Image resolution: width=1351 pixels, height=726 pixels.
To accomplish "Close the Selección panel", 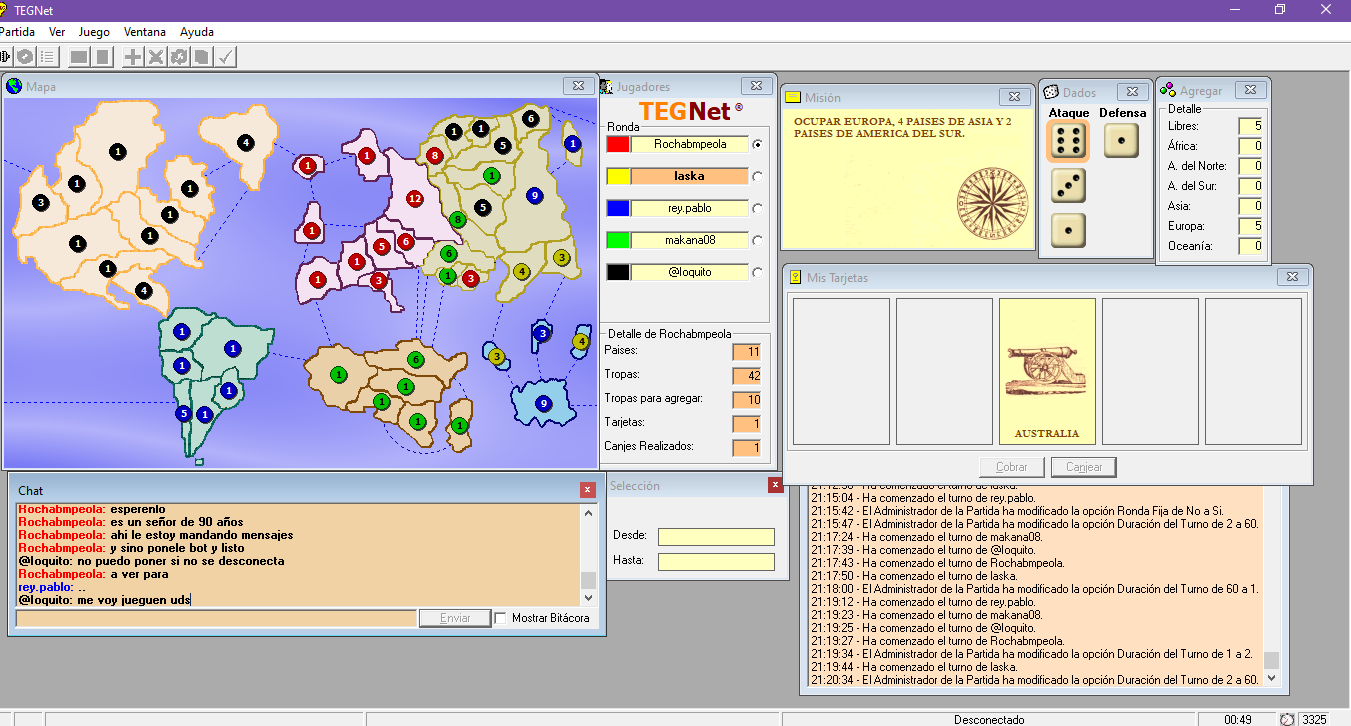I will pyautogui.click(x=775, y=485).
